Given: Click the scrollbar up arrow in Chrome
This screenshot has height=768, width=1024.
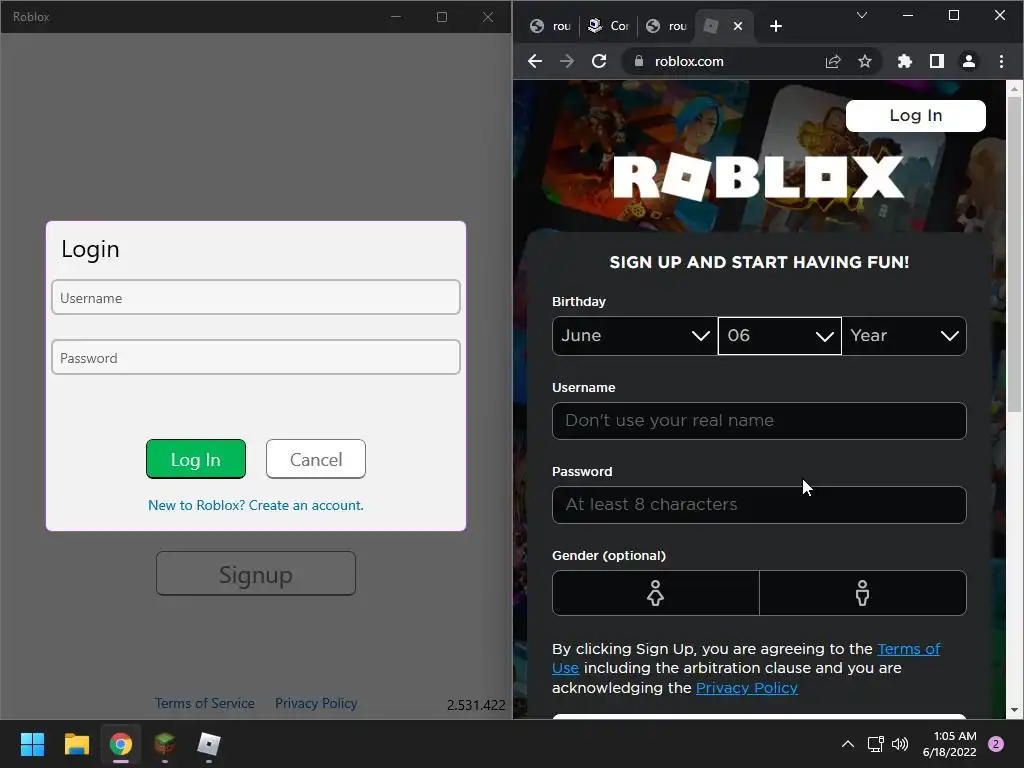Looking at the screenshot, I should (x=1014, y=88).
